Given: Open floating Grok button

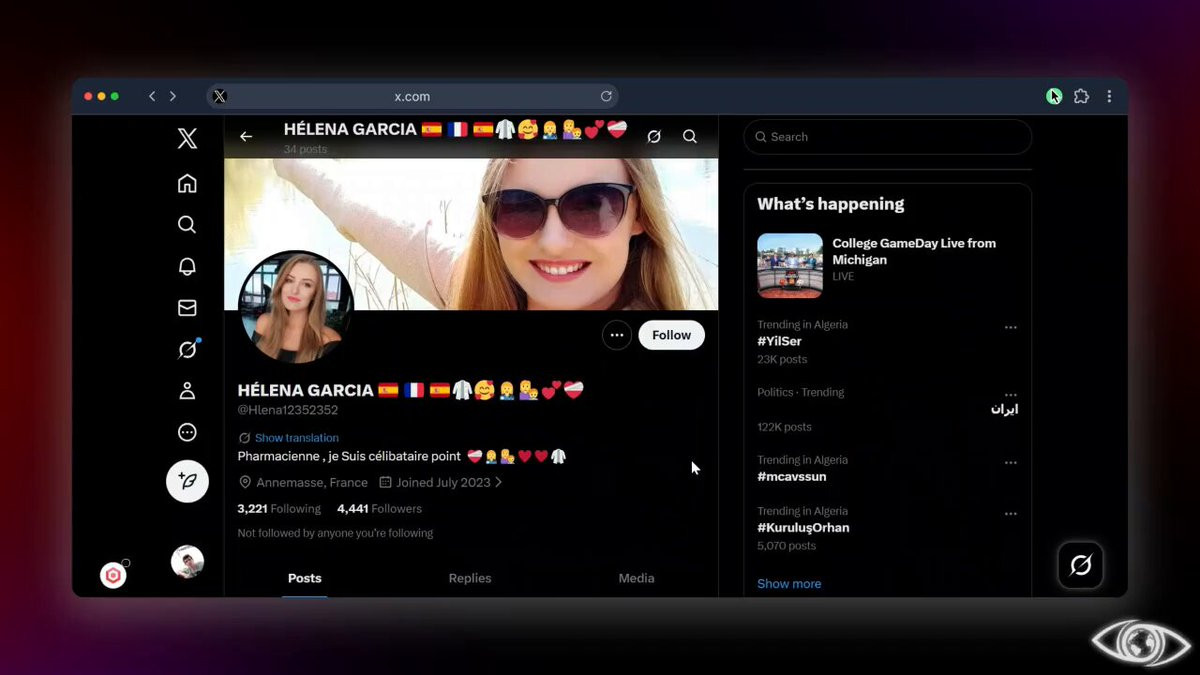Looking at the screenshot, I should [x=1081, y=565].
